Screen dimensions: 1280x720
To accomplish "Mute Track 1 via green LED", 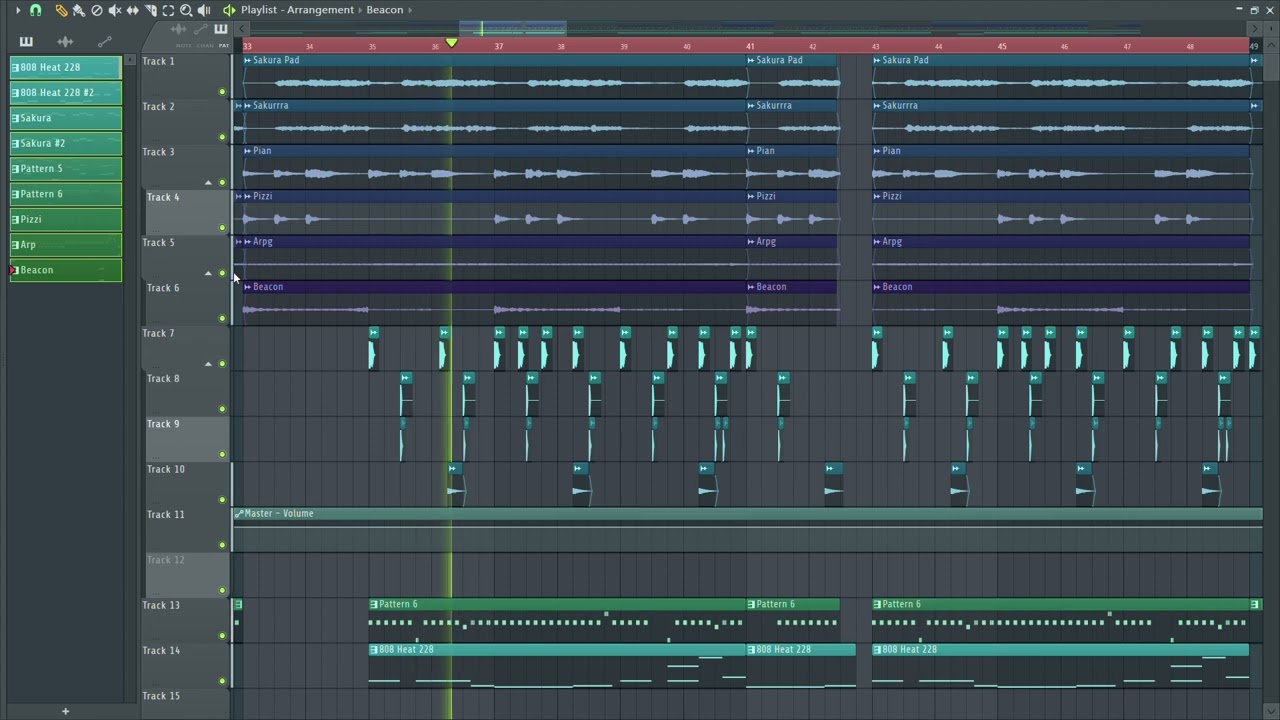I will coord(222,92).
